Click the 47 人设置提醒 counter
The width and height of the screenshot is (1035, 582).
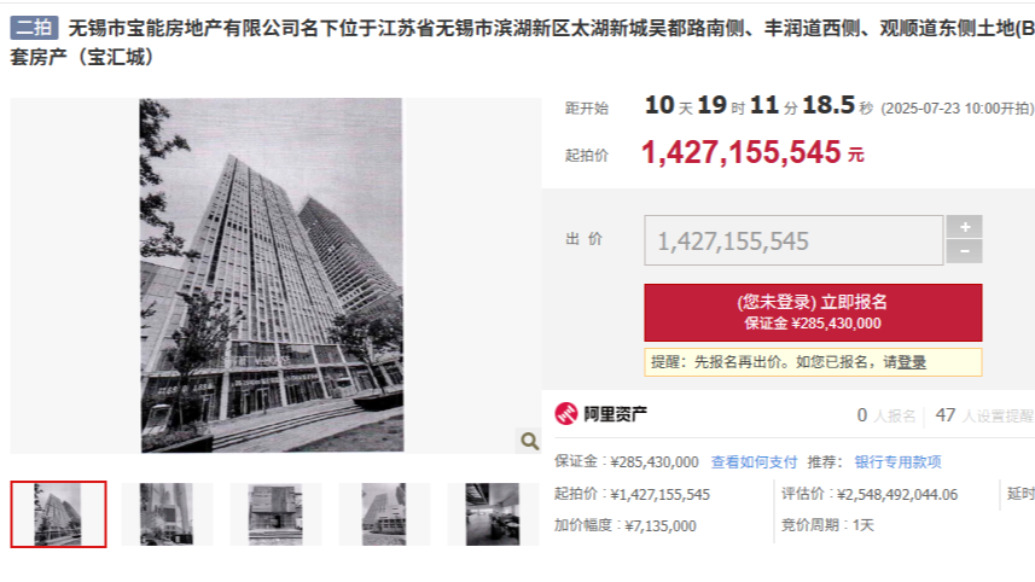(x=984, y=415)
